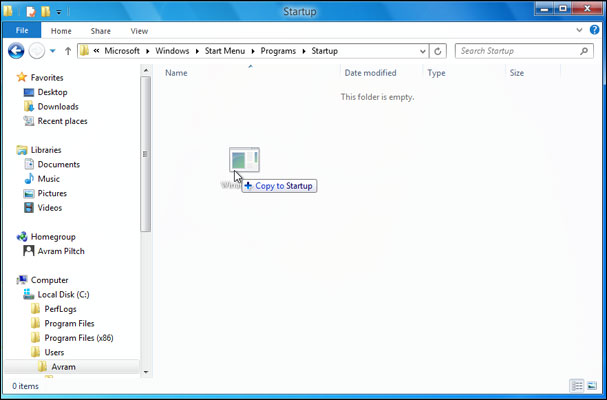Image resolution: width=607 pixels, height=400 pixels.
Task: Switch to the Share ribbon tab
Action: [101, 31]
